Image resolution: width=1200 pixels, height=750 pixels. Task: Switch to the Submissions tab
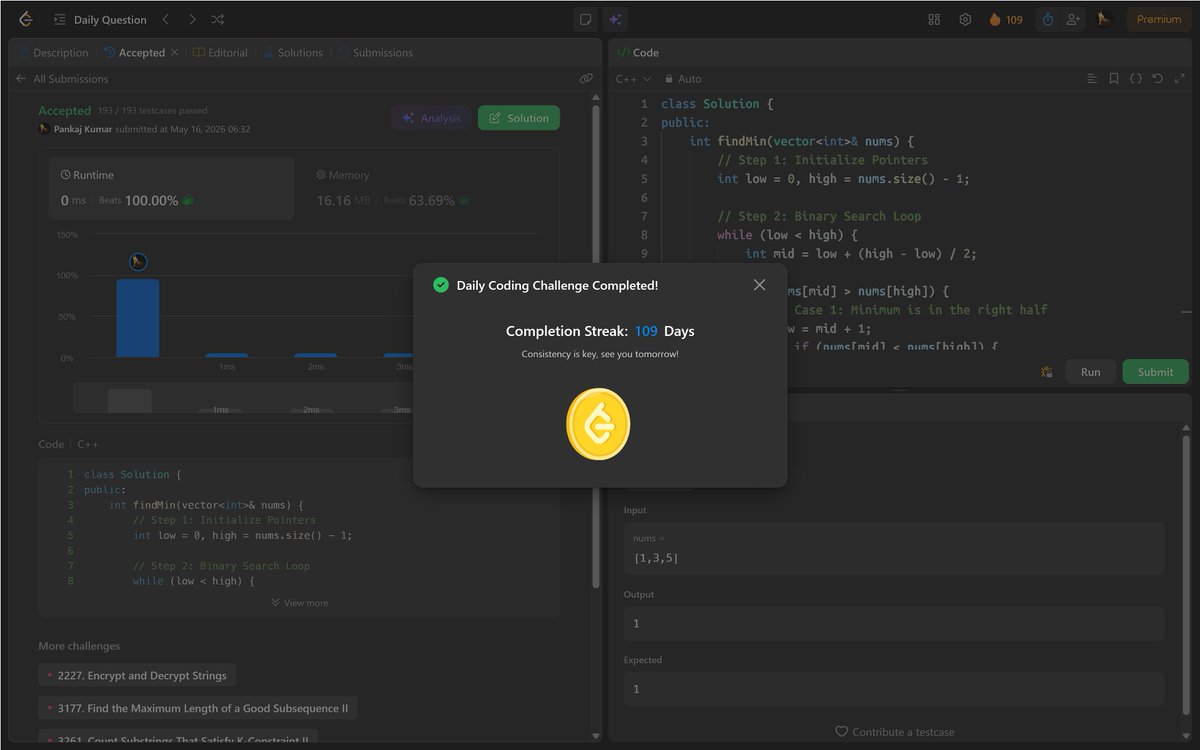pyautogui.click(x=375, y=52)
